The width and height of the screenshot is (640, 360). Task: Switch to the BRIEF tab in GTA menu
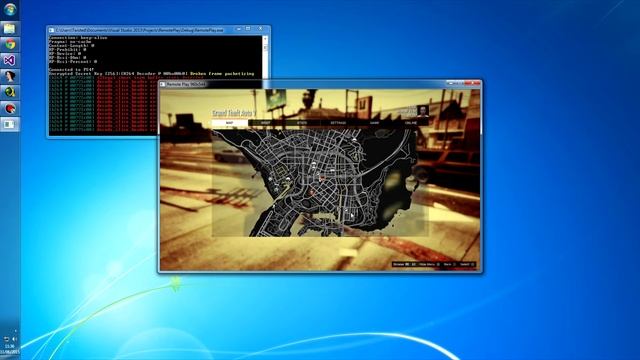pos(266,122)
